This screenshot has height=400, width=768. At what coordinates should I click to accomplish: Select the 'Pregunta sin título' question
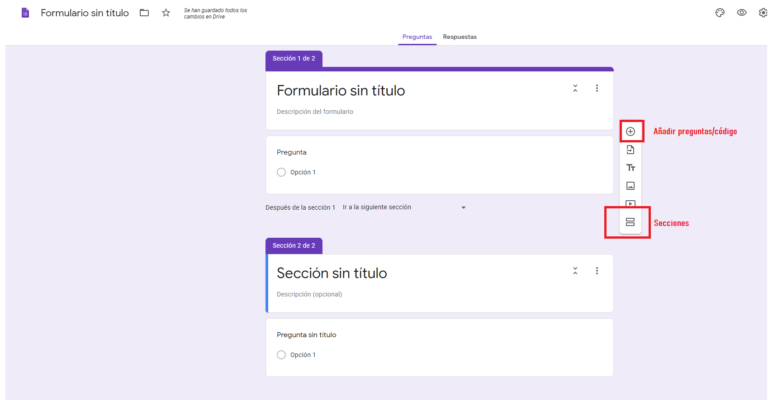tap(306, 335)
